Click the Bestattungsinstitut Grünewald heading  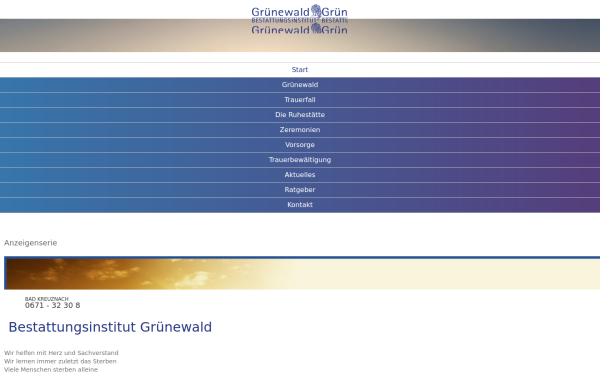click(110, 327)
